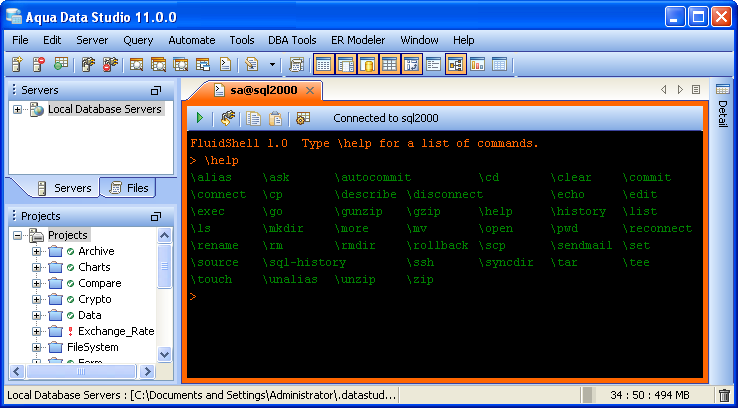The width and height of the screenshot is (738, 408).
Task: Click the Tools menu
Action: click(242, 40)
